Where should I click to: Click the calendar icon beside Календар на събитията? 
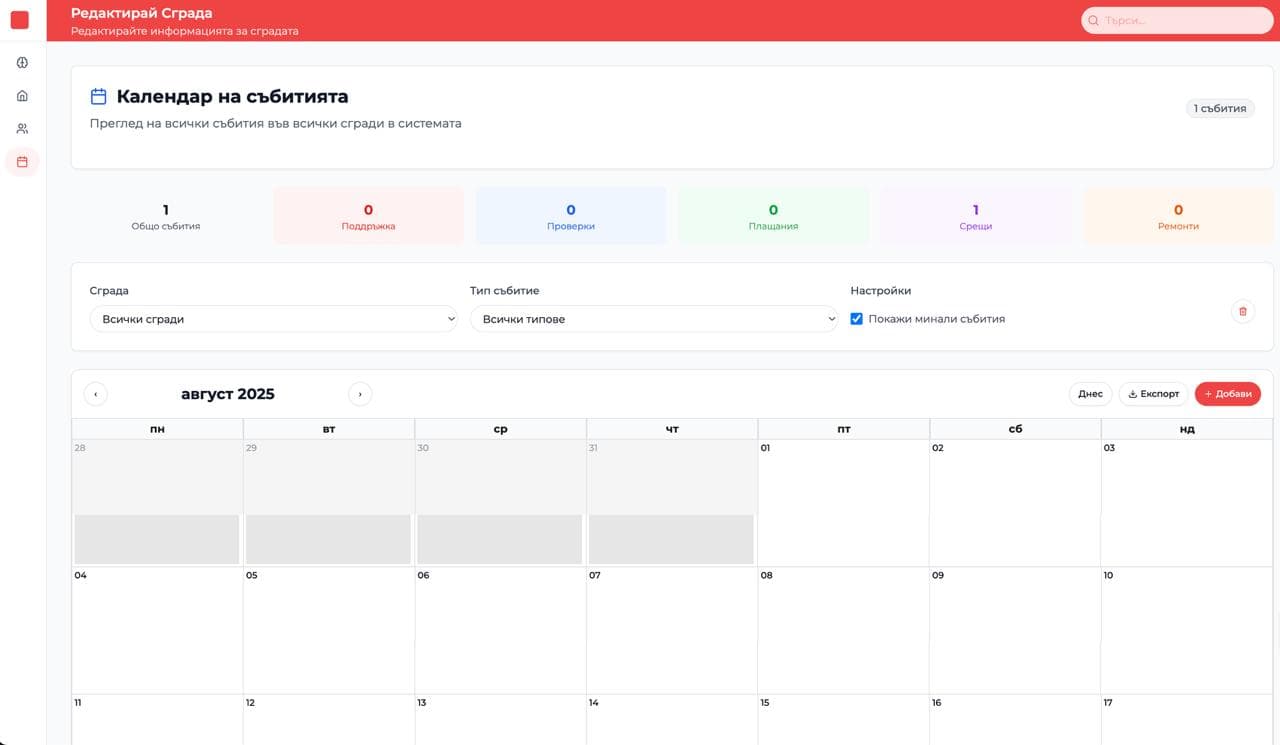tap(98, 97)
